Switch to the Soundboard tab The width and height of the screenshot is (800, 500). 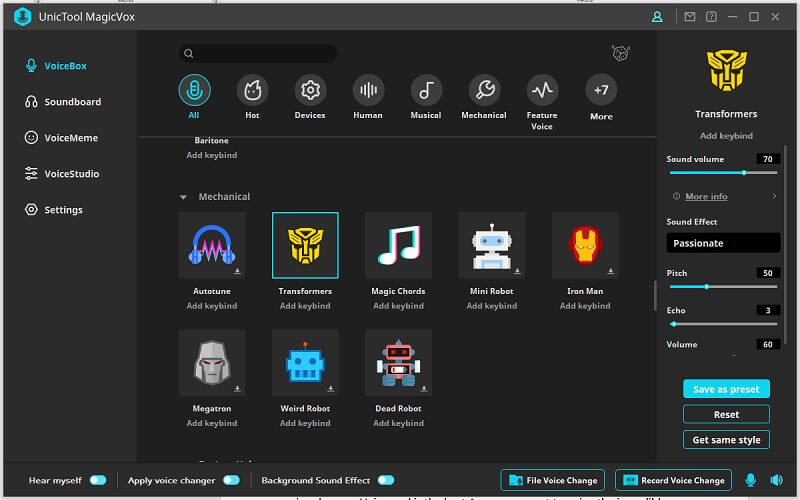click(72, 102)
